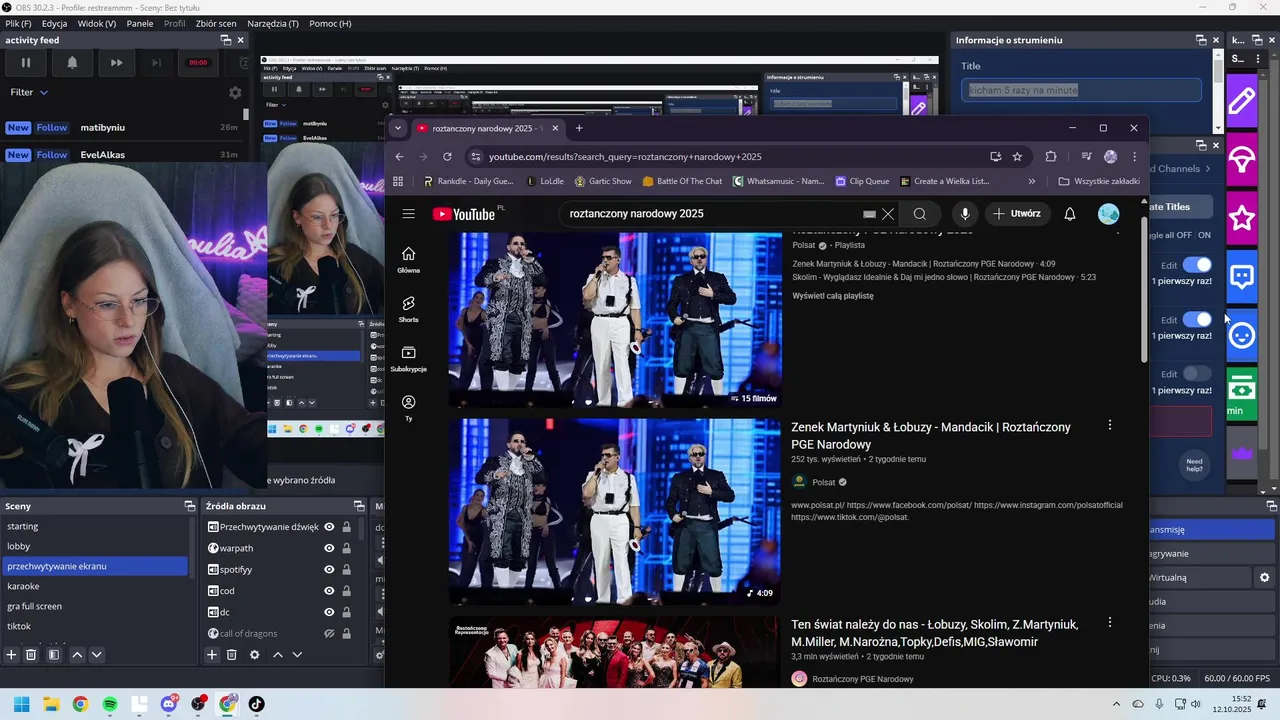
Task: Click the YouTube Utwórz button
Action: tap(1017, 214)
